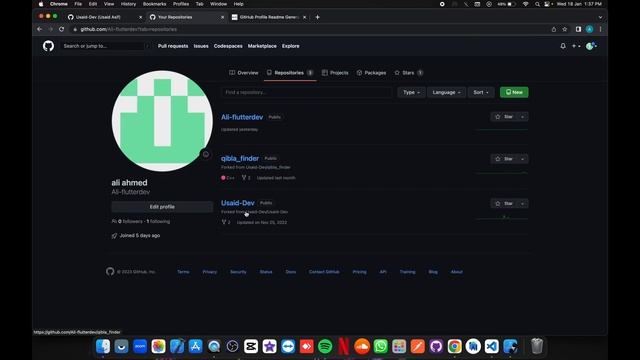Star the qibla_finder repository

click(504, 159)
